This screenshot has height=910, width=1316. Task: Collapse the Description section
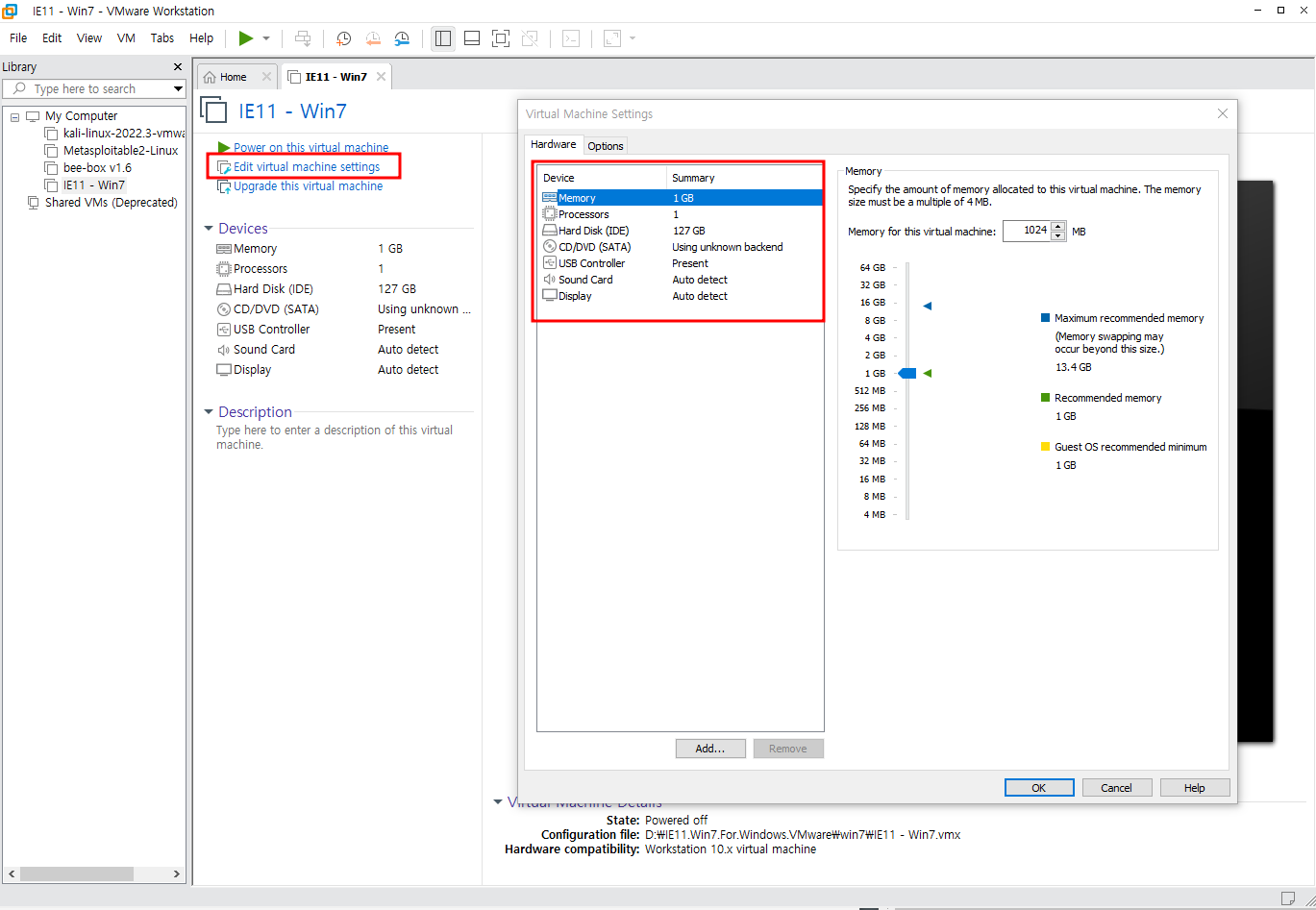point(209,412)
